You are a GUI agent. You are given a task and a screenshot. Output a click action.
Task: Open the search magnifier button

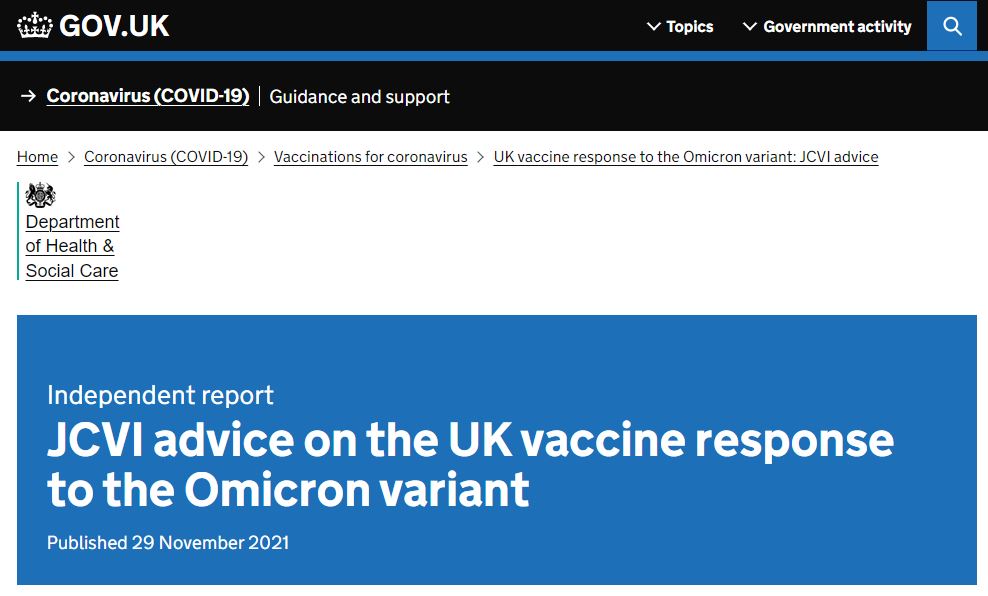tap(952, 26)
